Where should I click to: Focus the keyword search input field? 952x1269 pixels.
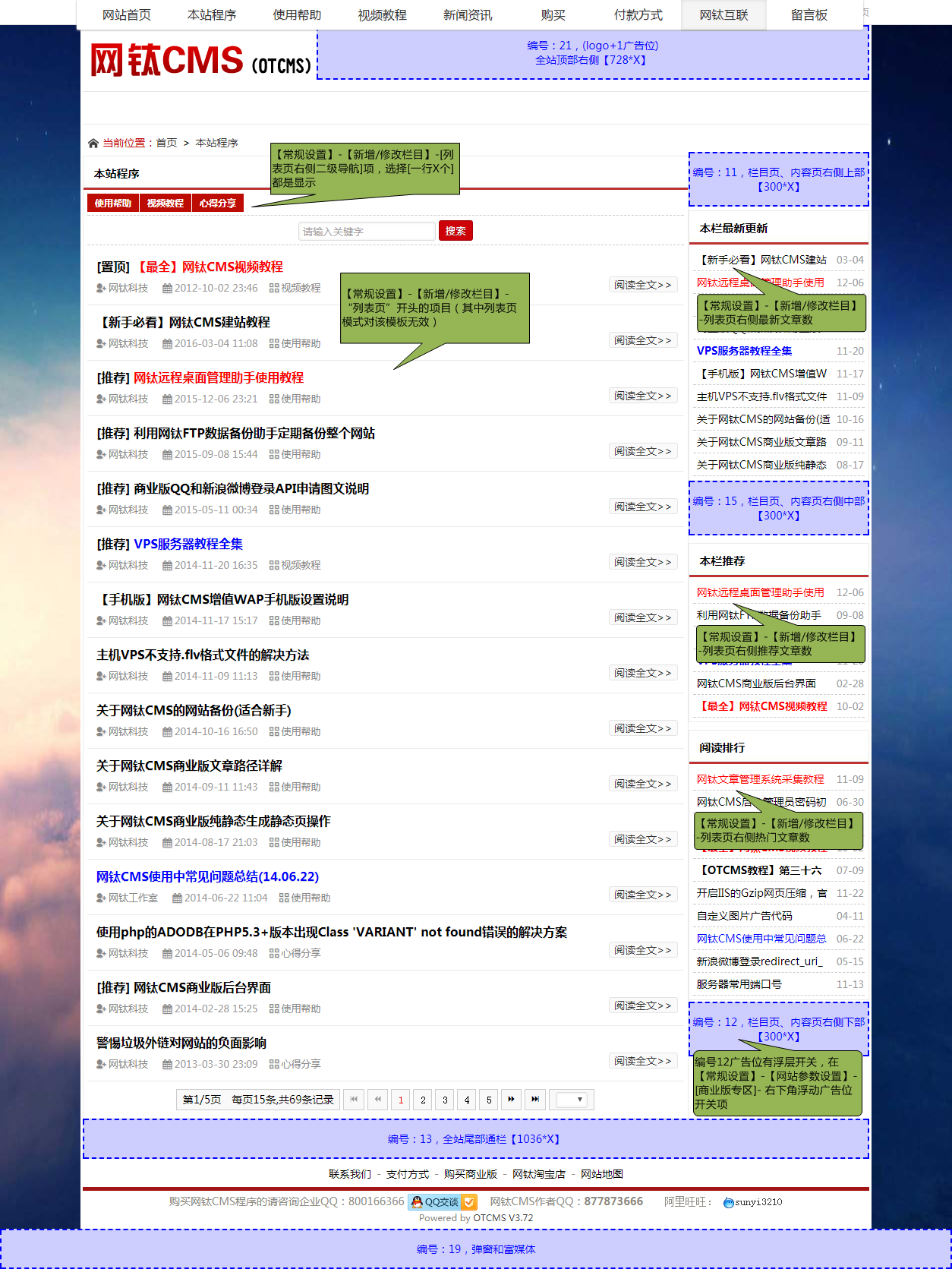pyautogui.click(x=367, y=231)
